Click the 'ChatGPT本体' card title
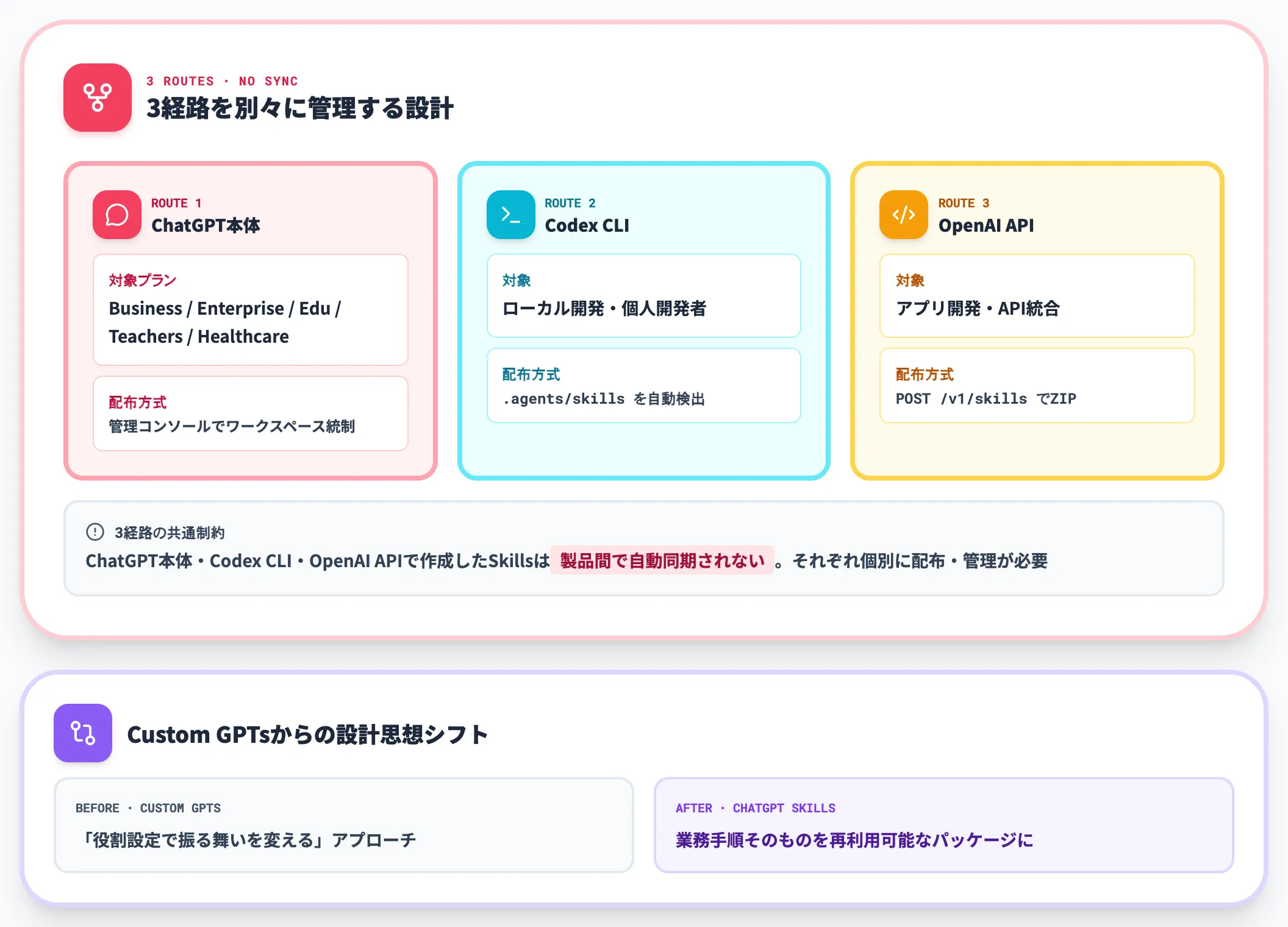The height and width of the screenshot is (927, 1288). [x=206, y=226]
